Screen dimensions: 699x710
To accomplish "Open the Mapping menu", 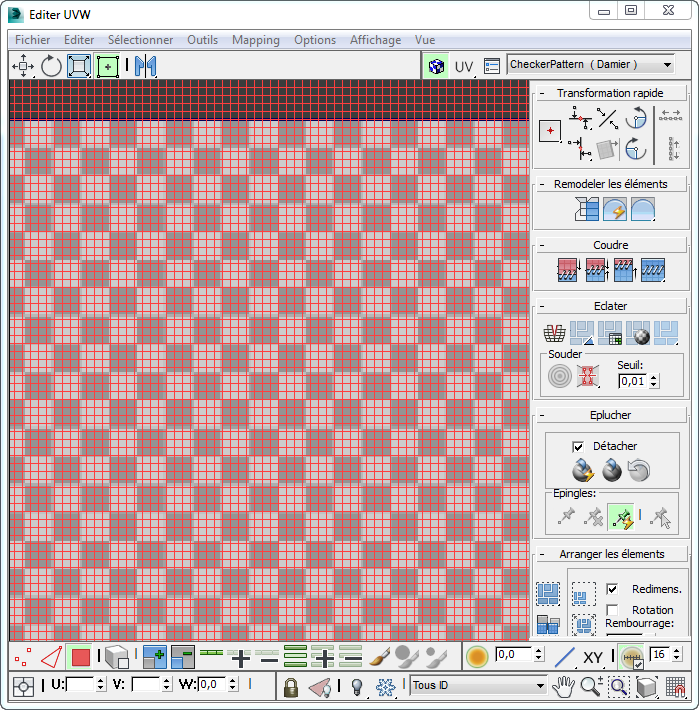I will pyautogui.click(x=256, y=40).
